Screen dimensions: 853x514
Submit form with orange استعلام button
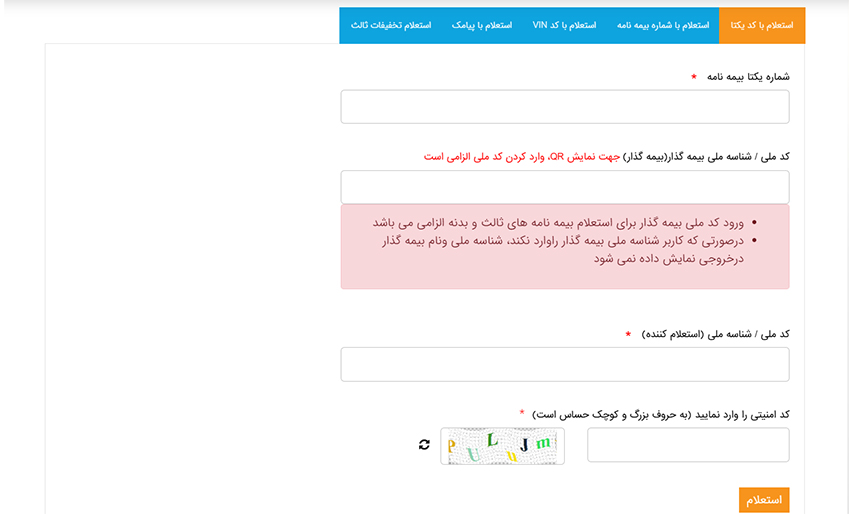click(764, 500)
